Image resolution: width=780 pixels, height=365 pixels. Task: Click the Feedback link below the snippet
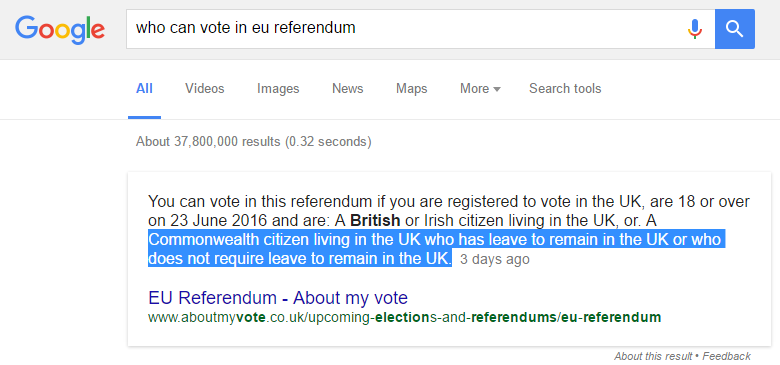point(726,356)
